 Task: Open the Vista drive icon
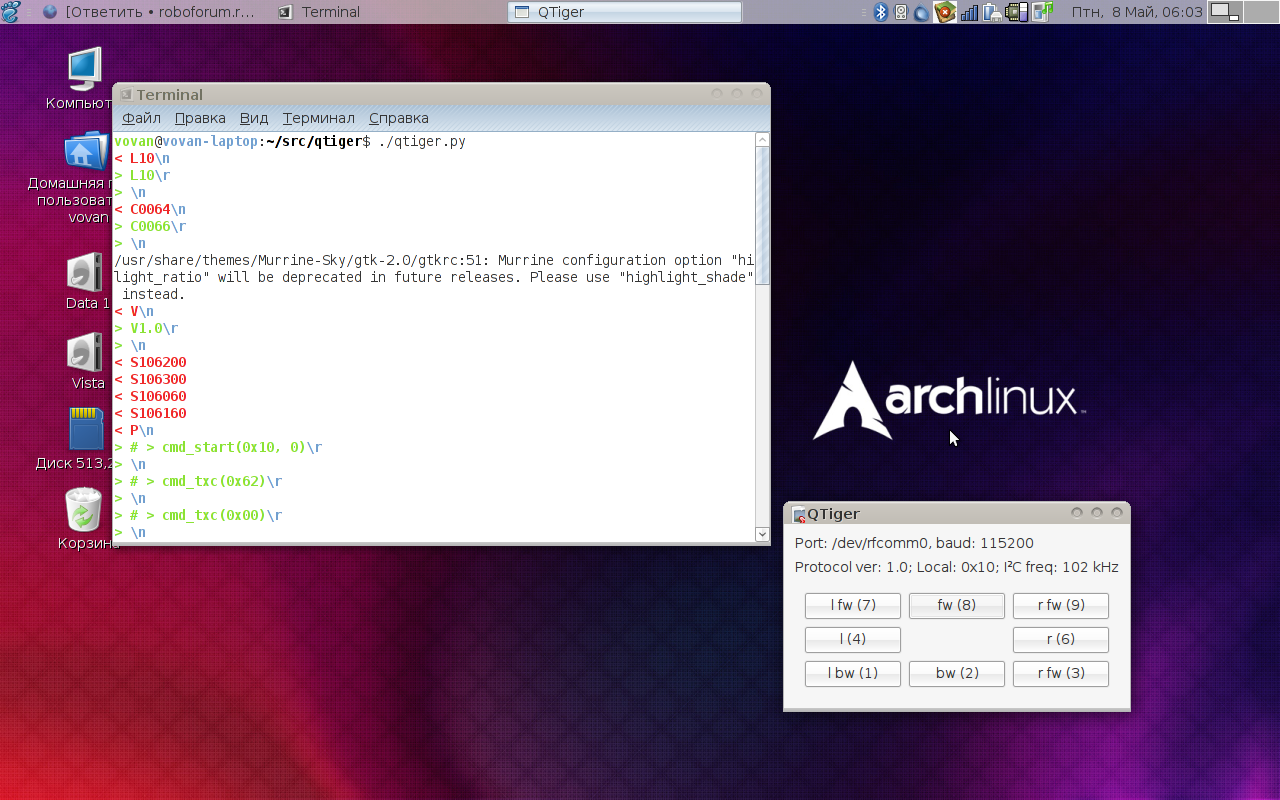84,353
